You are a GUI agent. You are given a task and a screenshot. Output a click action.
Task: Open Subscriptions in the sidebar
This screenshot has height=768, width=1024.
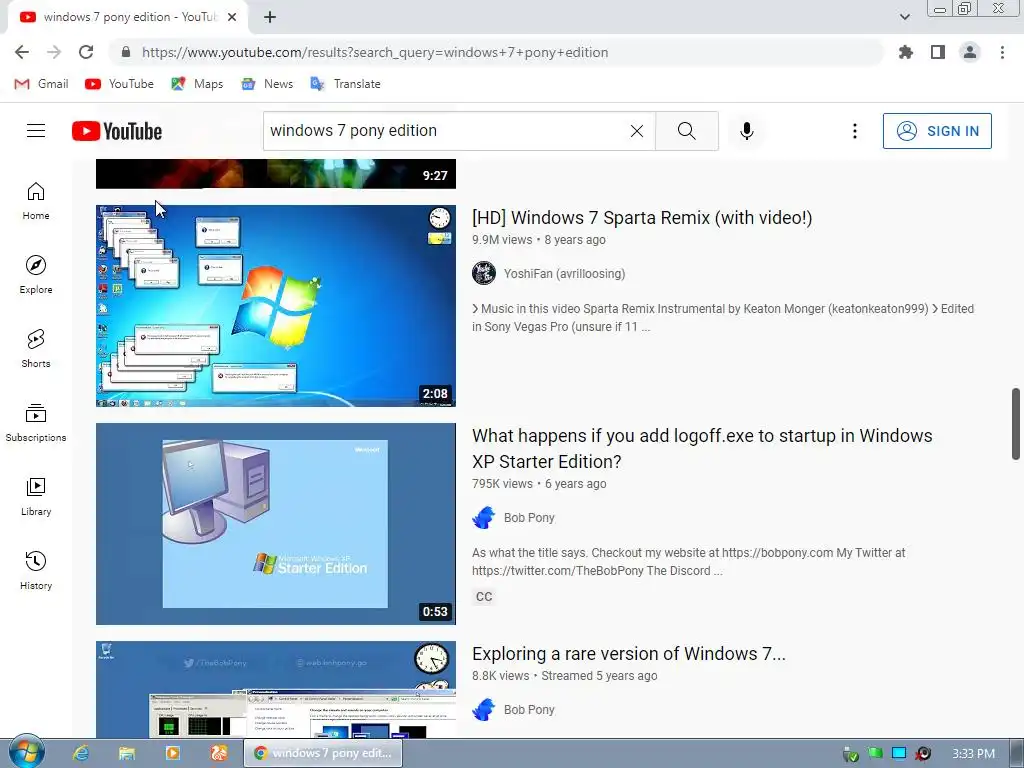click(36, 423)
